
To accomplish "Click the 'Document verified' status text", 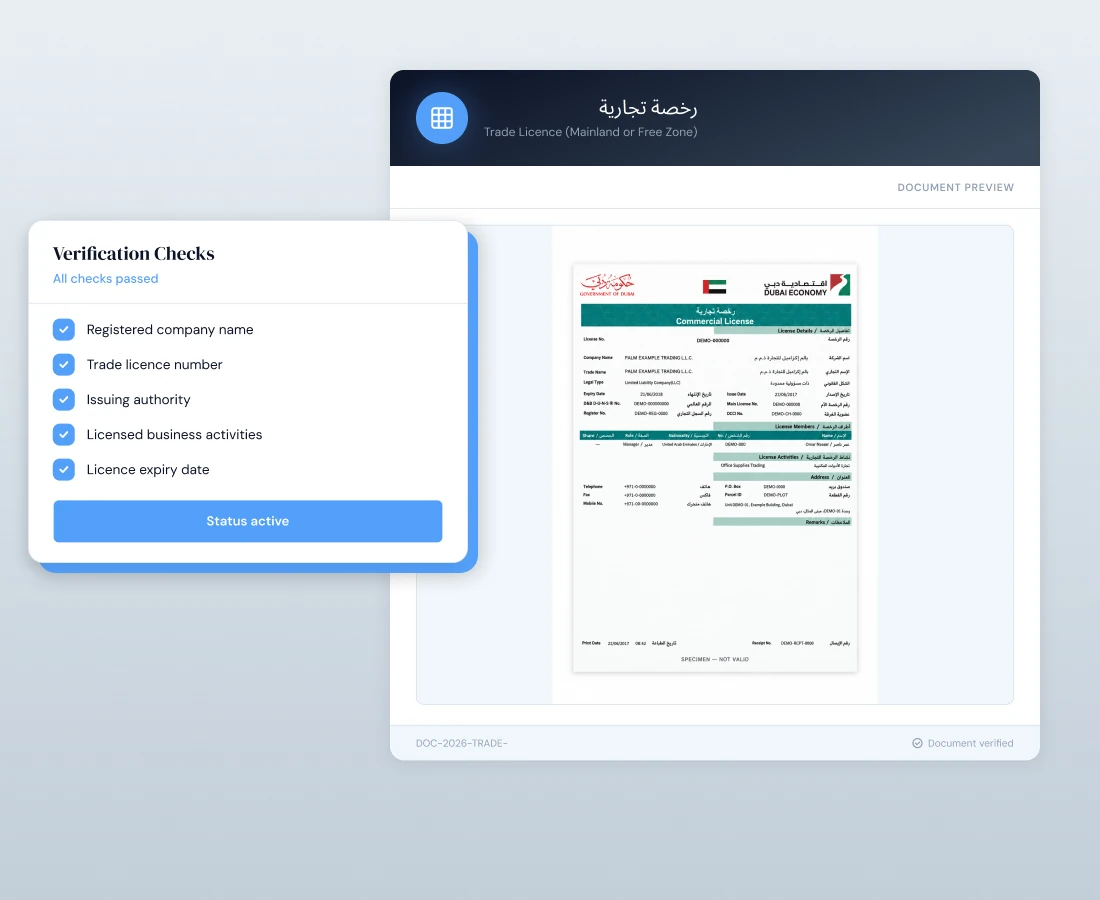I will point(970,743).
